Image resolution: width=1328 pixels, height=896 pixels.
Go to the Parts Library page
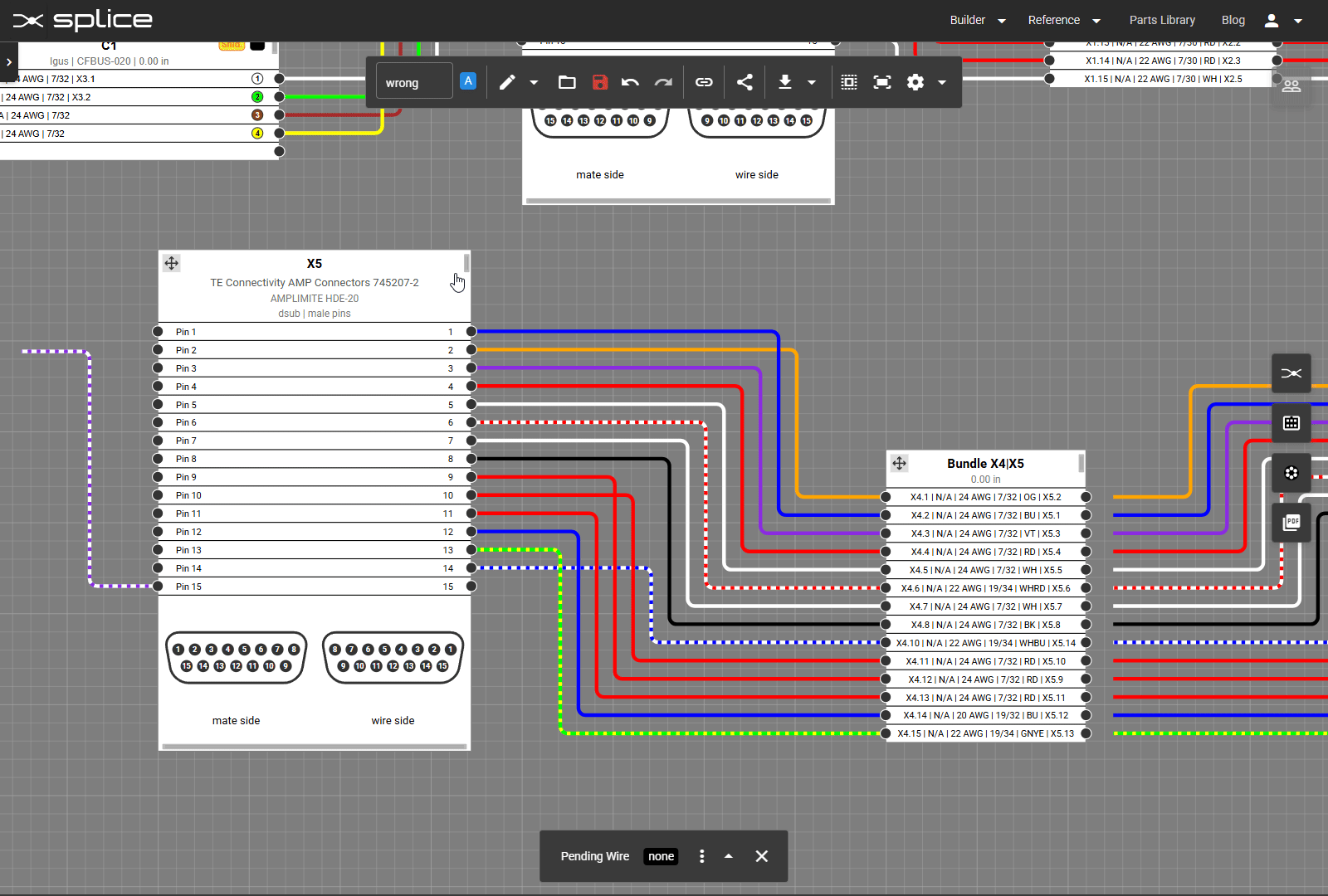tap(1162, 19)
